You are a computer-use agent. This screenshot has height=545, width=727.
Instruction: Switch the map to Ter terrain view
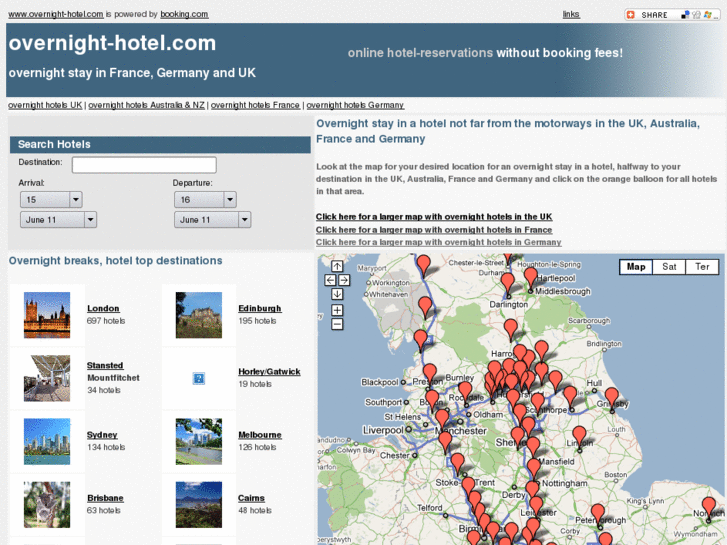[x=702, y=267]
